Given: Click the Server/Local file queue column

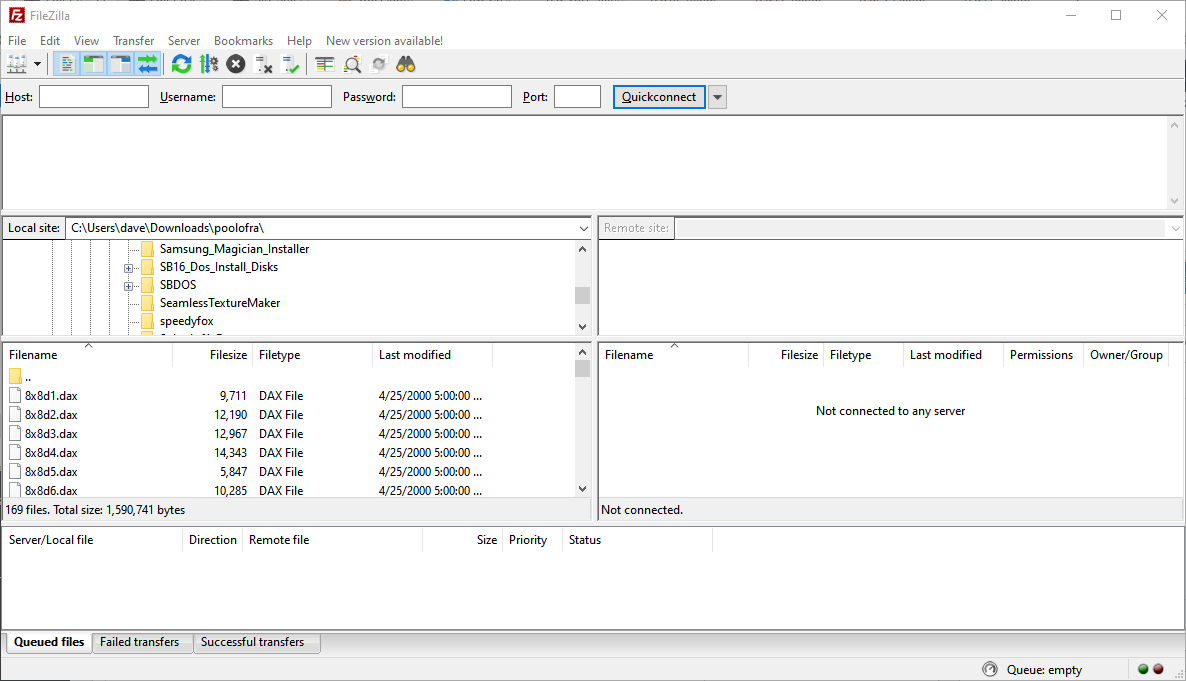Looking at the screenshot, I should (92, 540).
